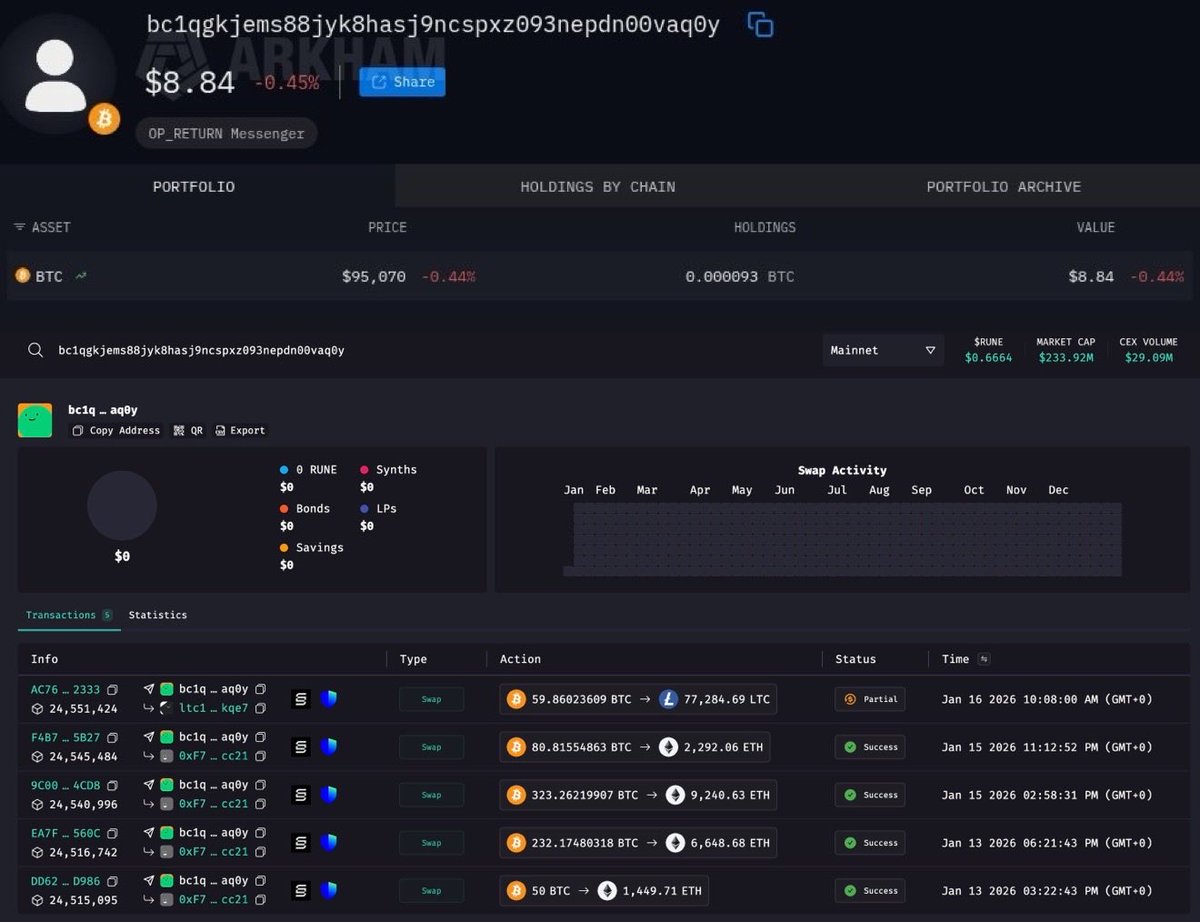The image size is (1200, 922).
Task: Click the S logo icon in AC76 row
Action: point(301,699)
